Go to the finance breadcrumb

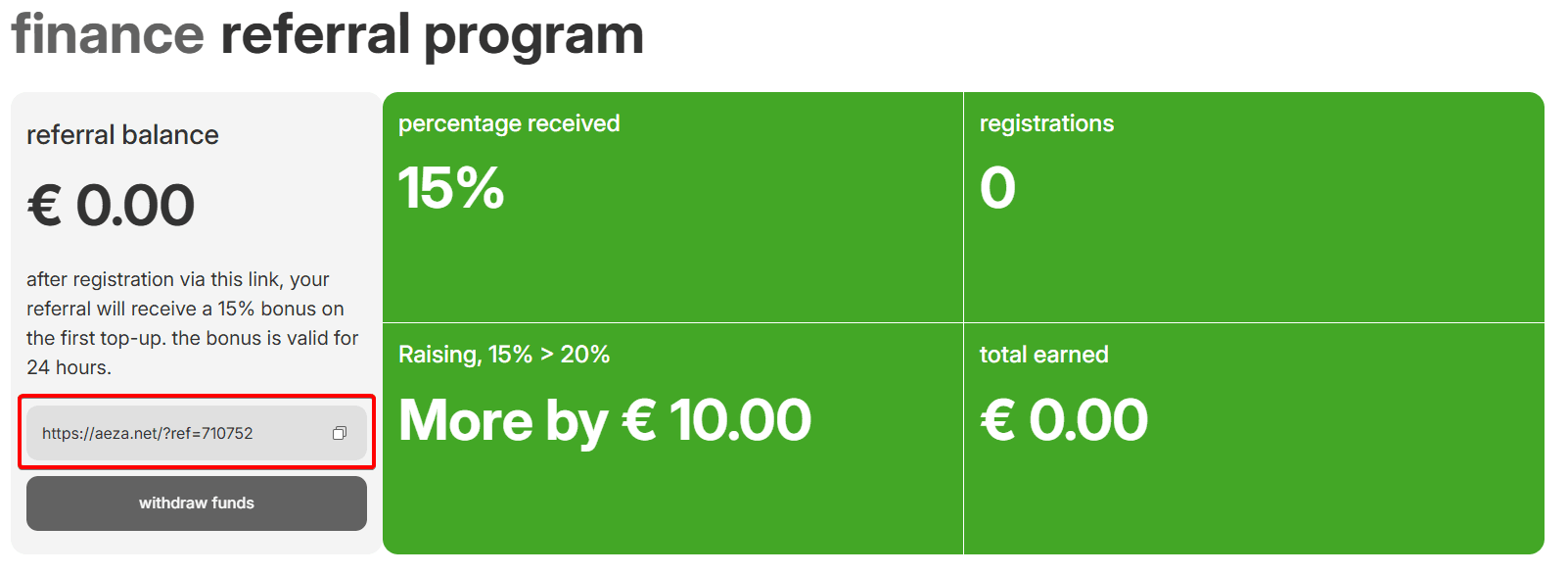pos(108,34)
